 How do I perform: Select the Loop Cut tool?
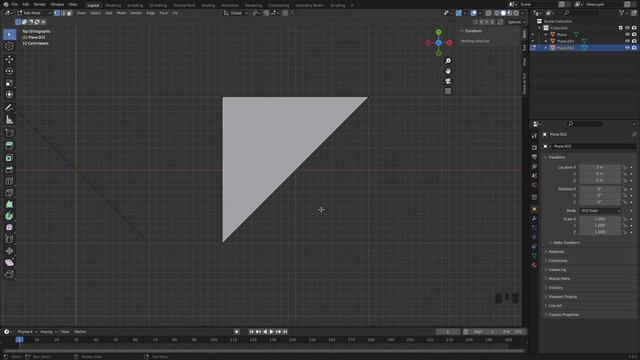9,181
